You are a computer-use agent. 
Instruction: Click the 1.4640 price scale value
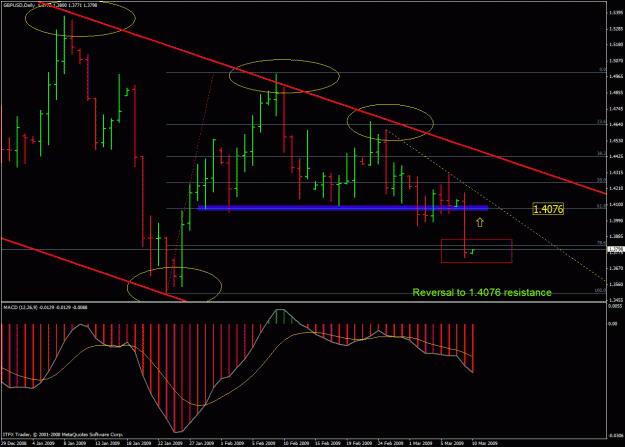tap(616, 124)
